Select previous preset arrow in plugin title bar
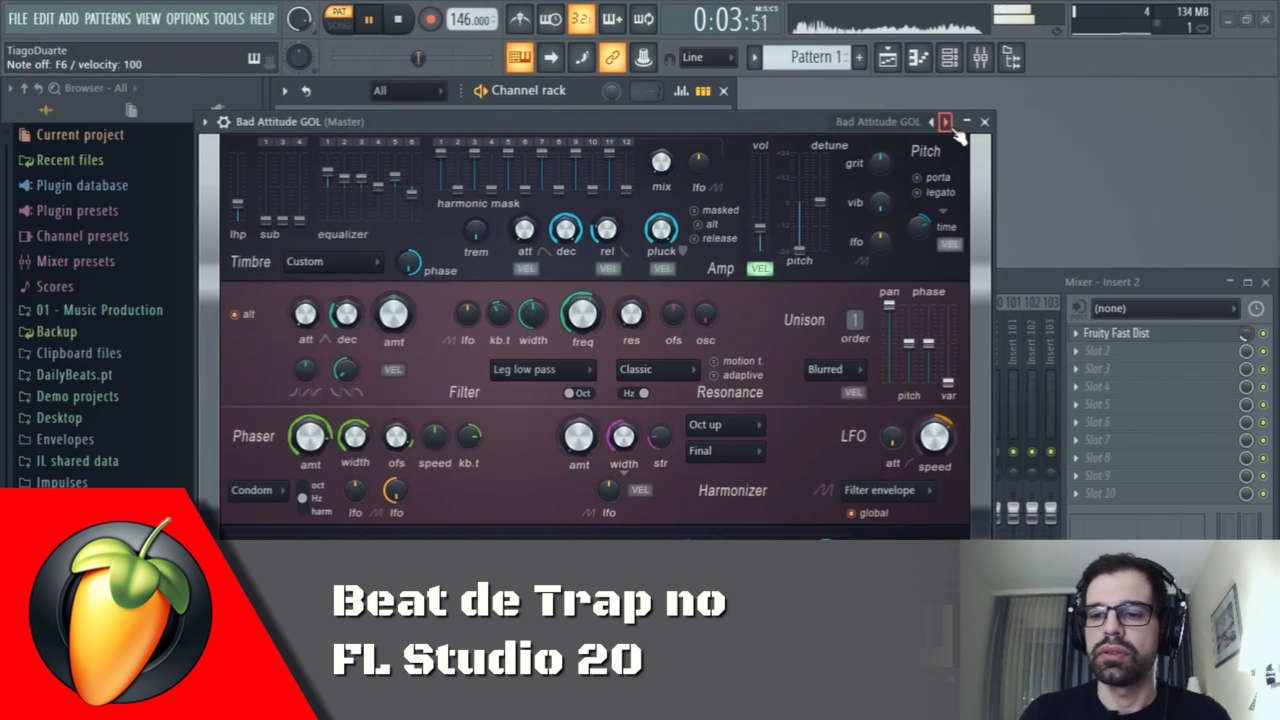Screen dimensions: 1280x720 931,122
